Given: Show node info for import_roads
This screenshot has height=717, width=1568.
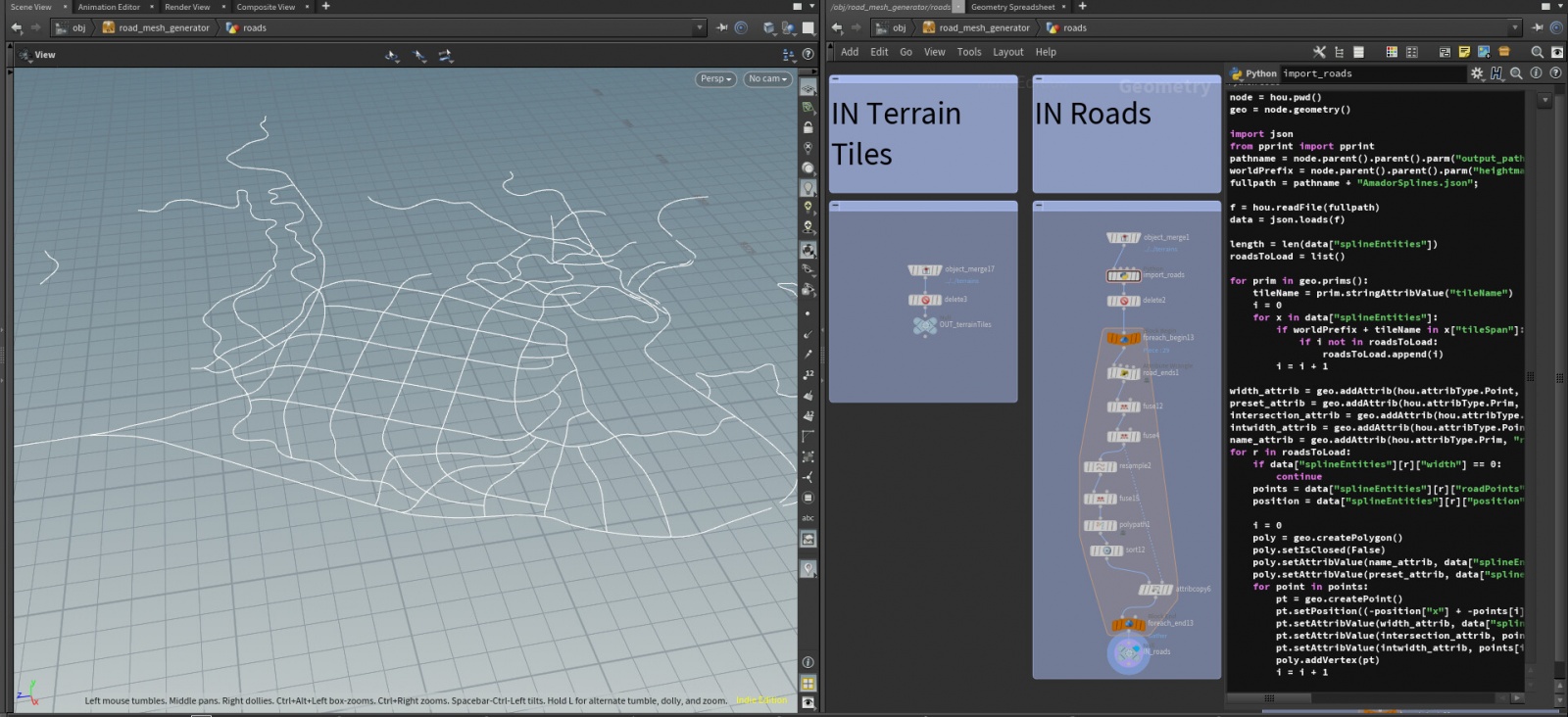Looking at the screenshot, I should click(x=1536, y=73).
